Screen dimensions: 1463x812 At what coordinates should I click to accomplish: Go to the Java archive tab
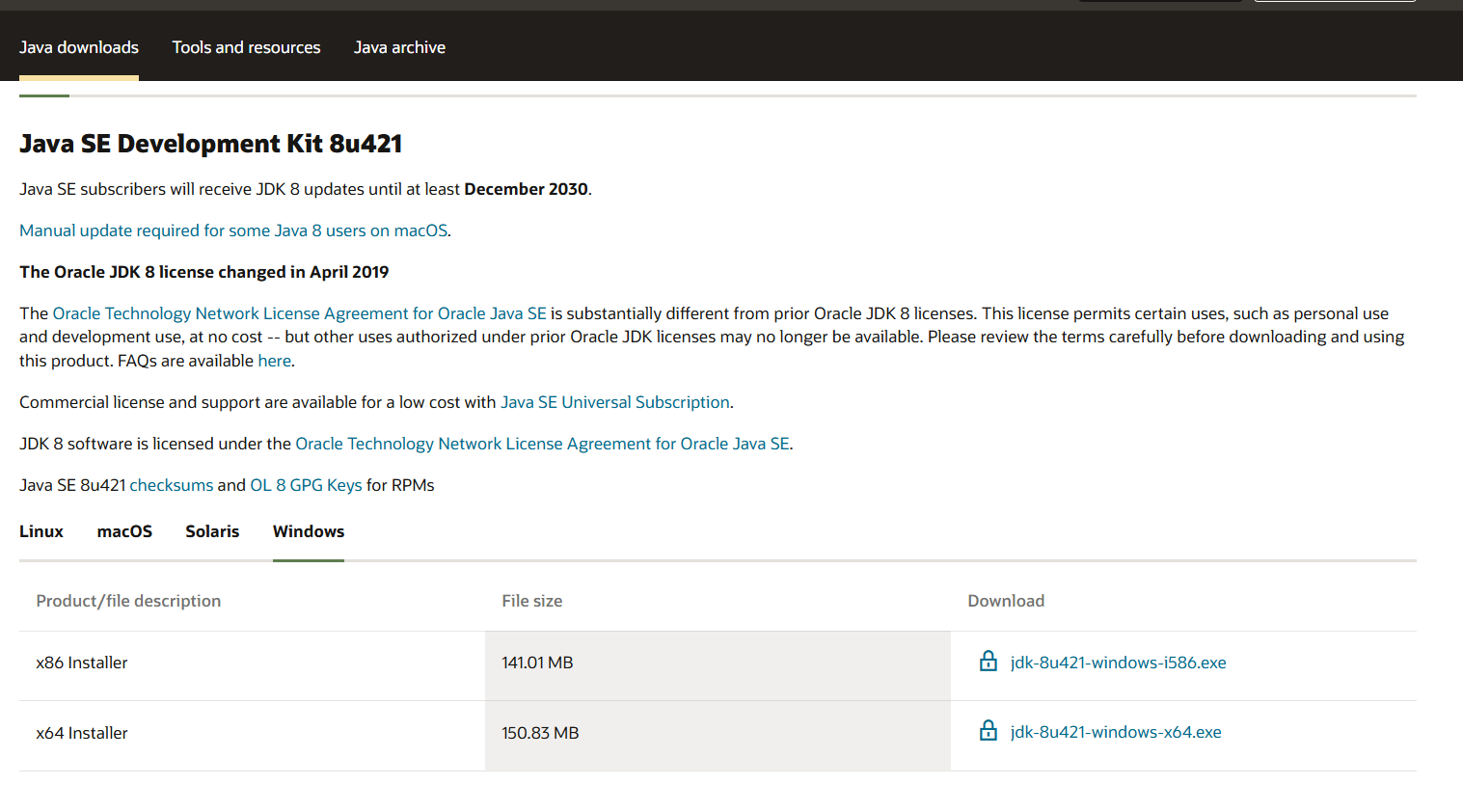(x=399, y=47)
